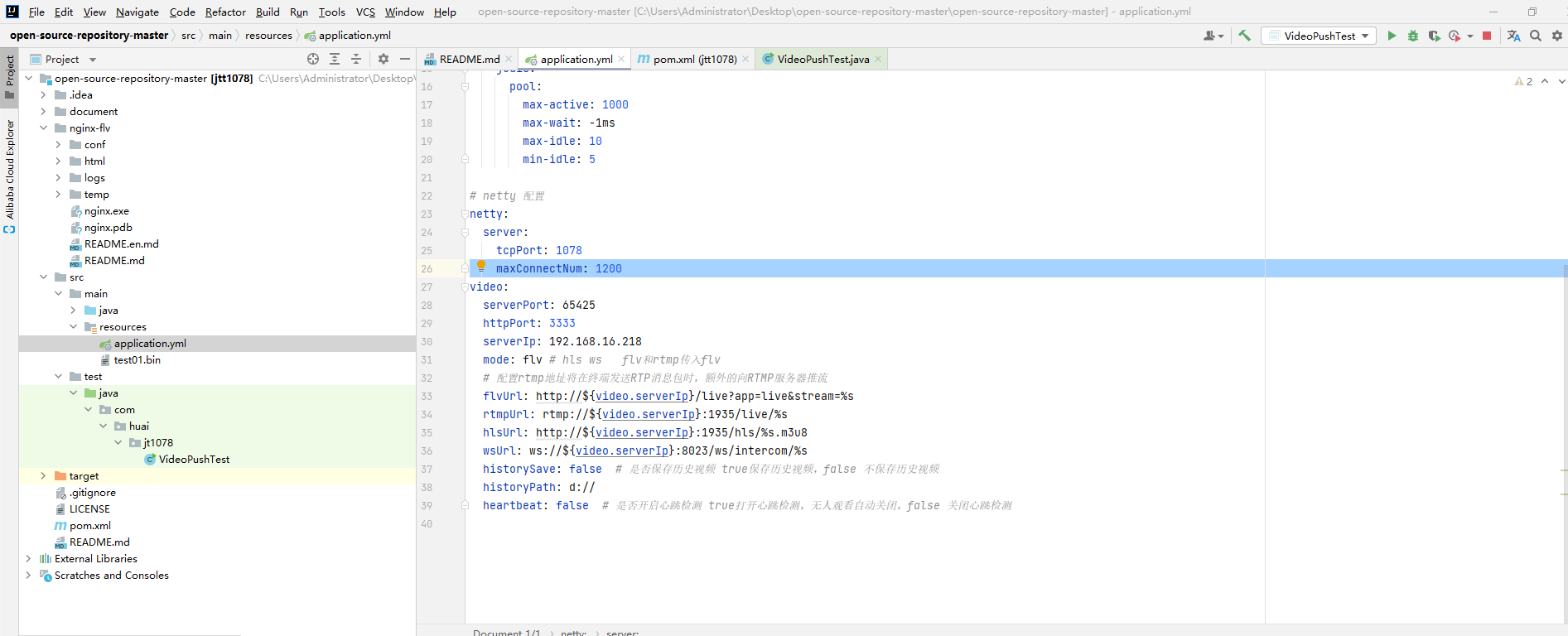Switch to the pom.xml (jtt1078) tab
1568x636 pixels.
[694, 59]
